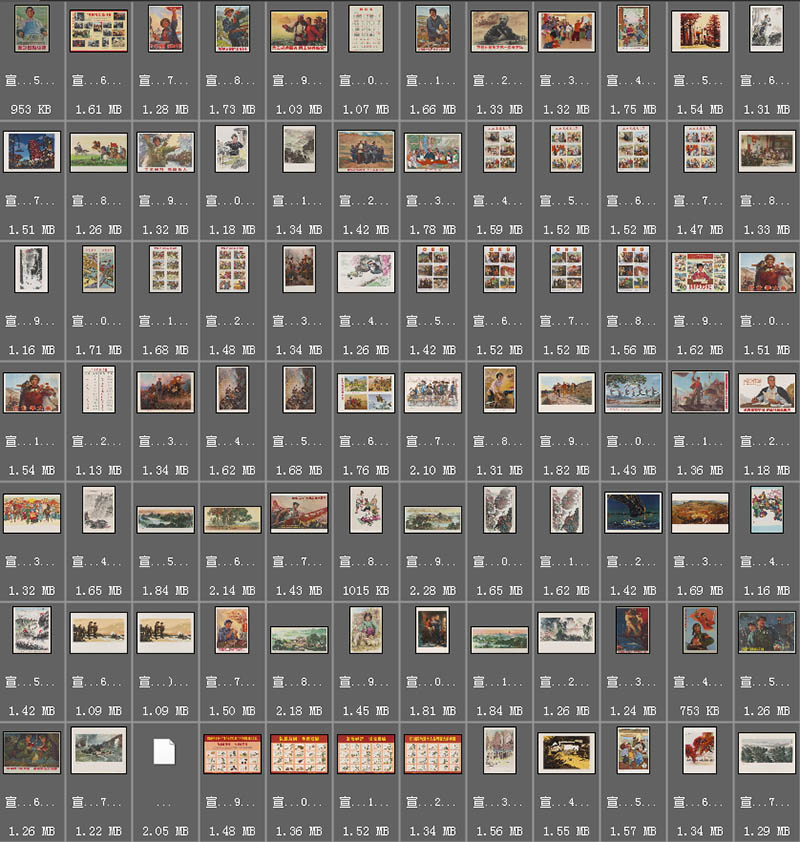800x842 pixels.
Task: Select the image thumbnail sized 2.10 MB
Action: 432,392
